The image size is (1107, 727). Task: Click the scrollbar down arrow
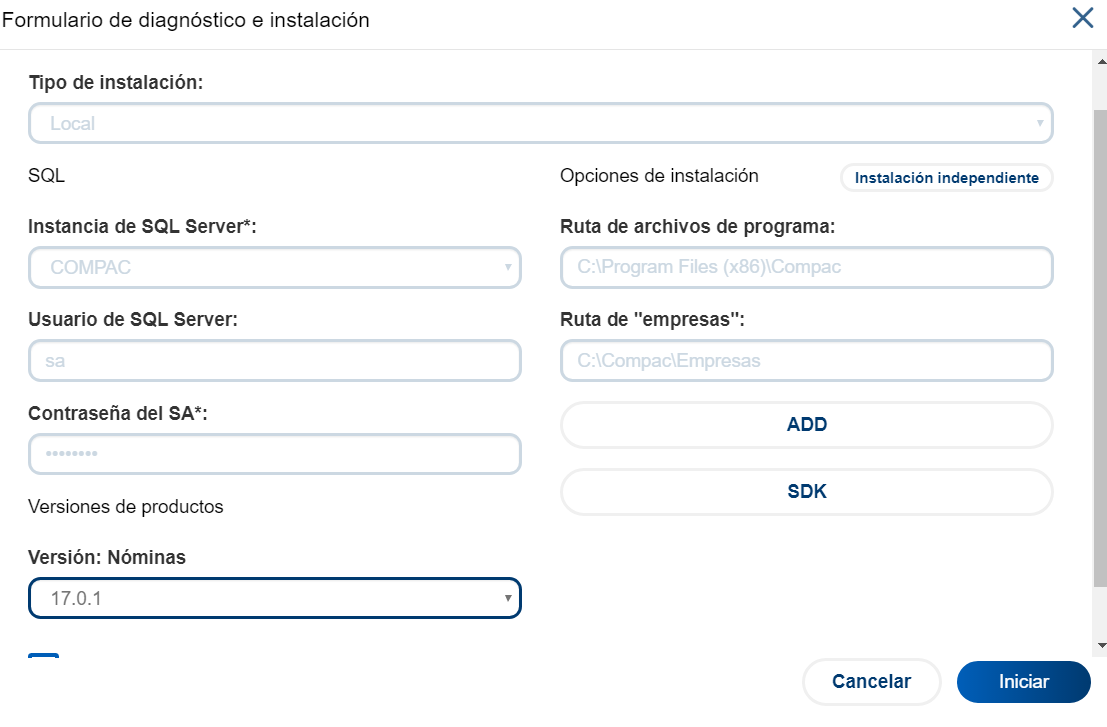tap(1100, 645)
